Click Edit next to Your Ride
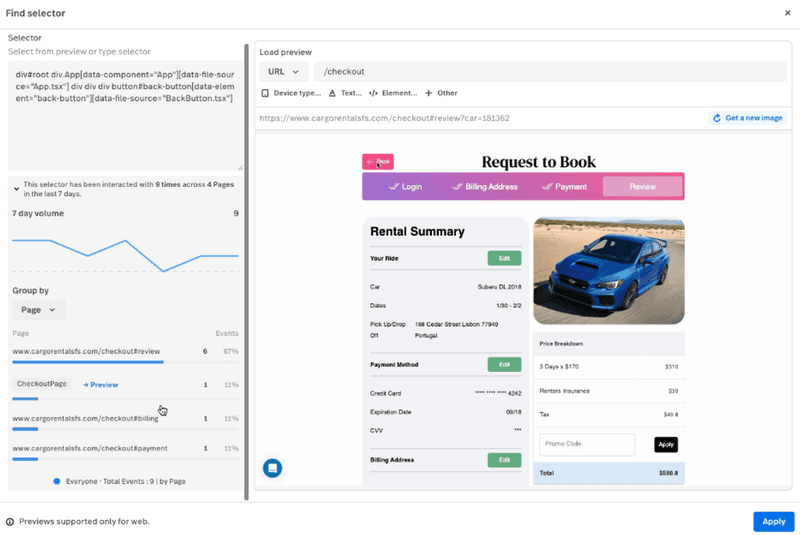The height and width of the screenshot is (535, 800). [x=504, y=258]
